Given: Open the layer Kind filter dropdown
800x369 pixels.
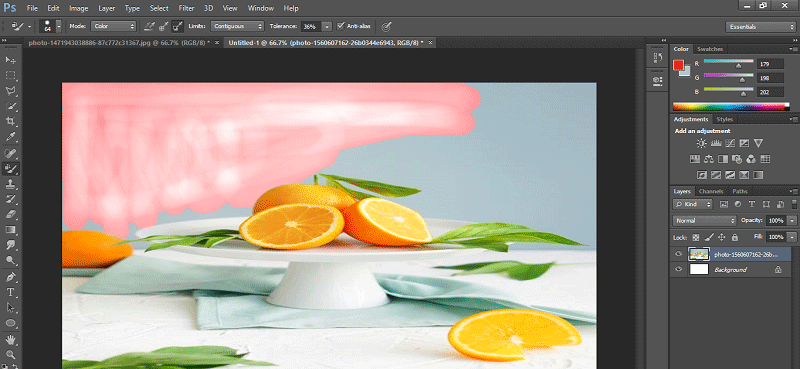Looking at the screenshot, I should pyautogui.click(x=692, y=204).
